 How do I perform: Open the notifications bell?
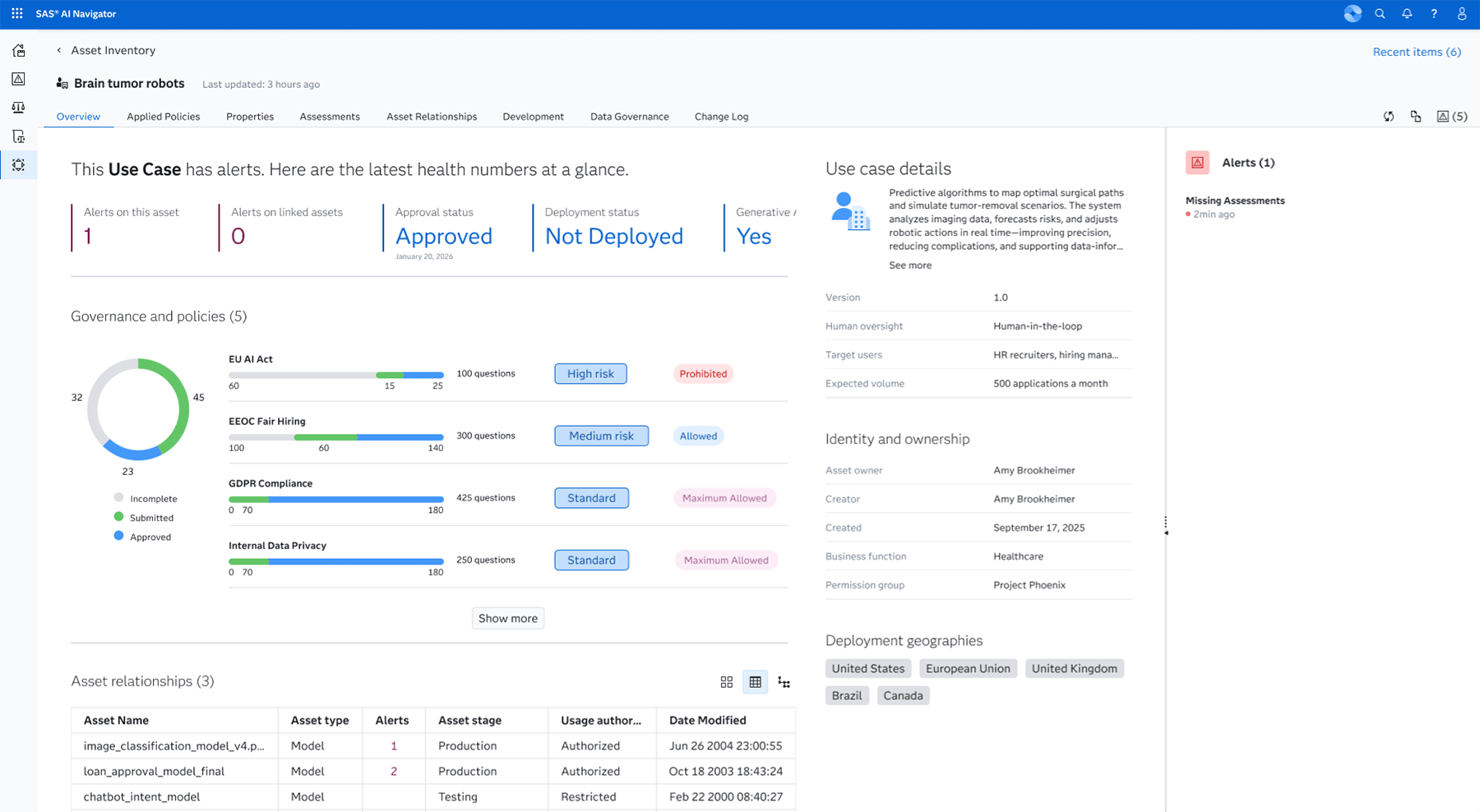1407,13
